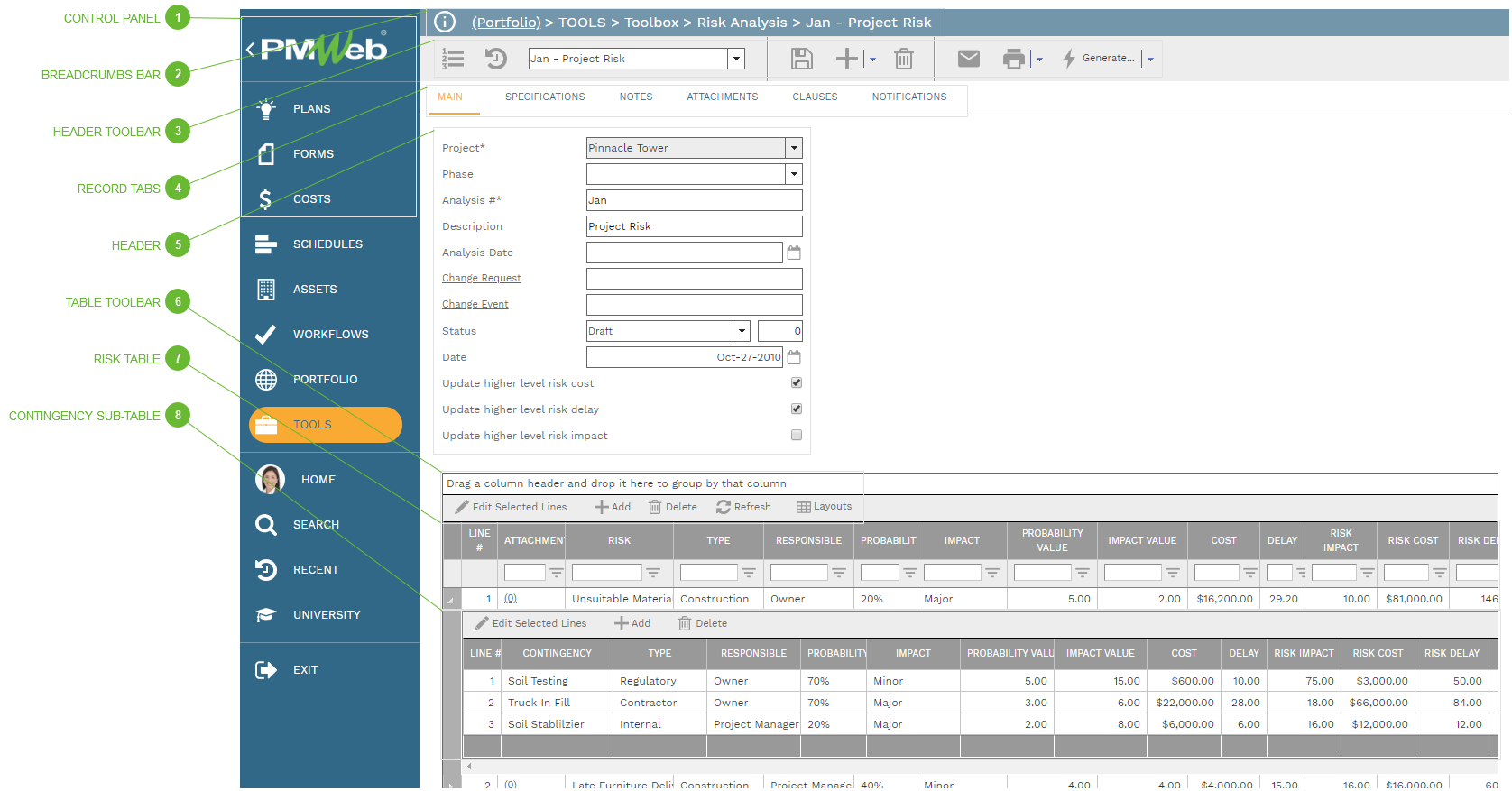Click the undo history icon in toolbar
Viewport: 1512px width, 791px height.
click(x=495, y=60)
